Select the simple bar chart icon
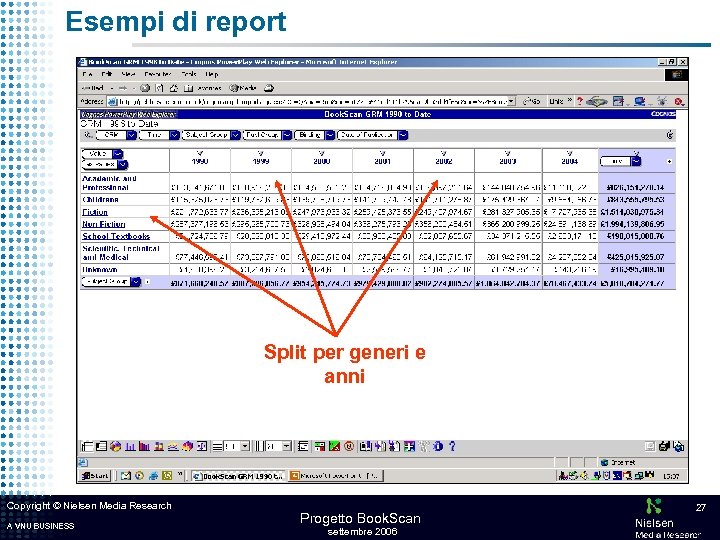This screenshot has width=720, height=540. coord(130,446)
